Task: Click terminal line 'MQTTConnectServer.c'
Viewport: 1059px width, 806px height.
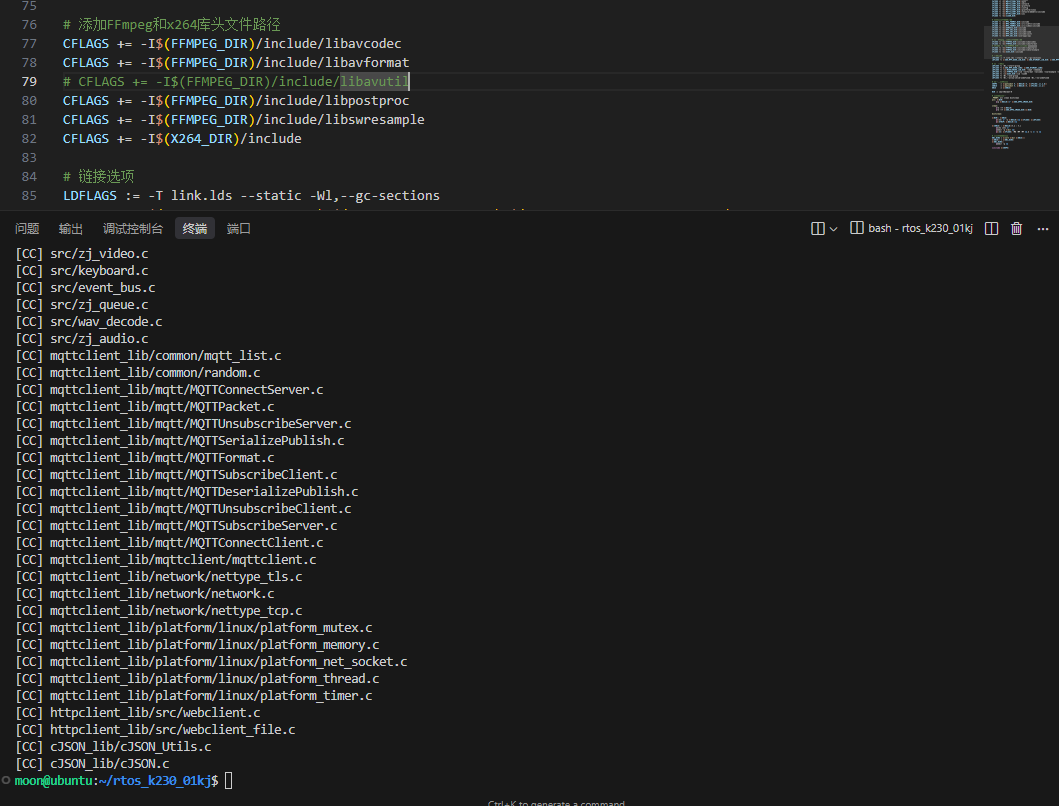Action: tap(169, 389)
